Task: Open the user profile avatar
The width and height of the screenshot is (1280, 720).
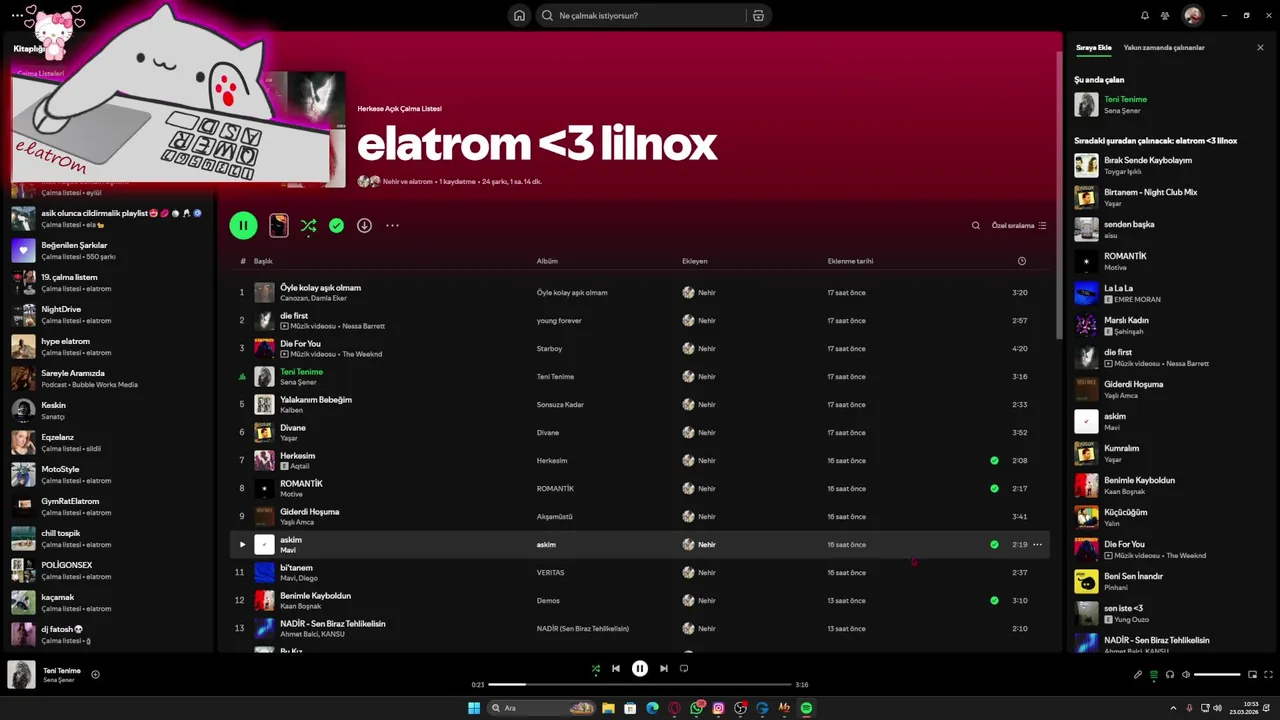Action: [x=1192, y=15]
